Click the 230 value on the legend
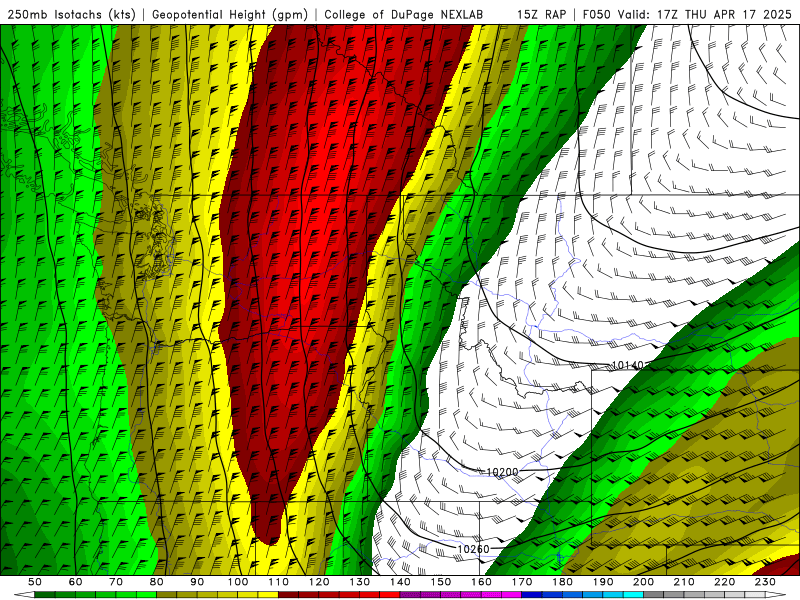This screenshot has height=600, width=800. coord(766,582)
